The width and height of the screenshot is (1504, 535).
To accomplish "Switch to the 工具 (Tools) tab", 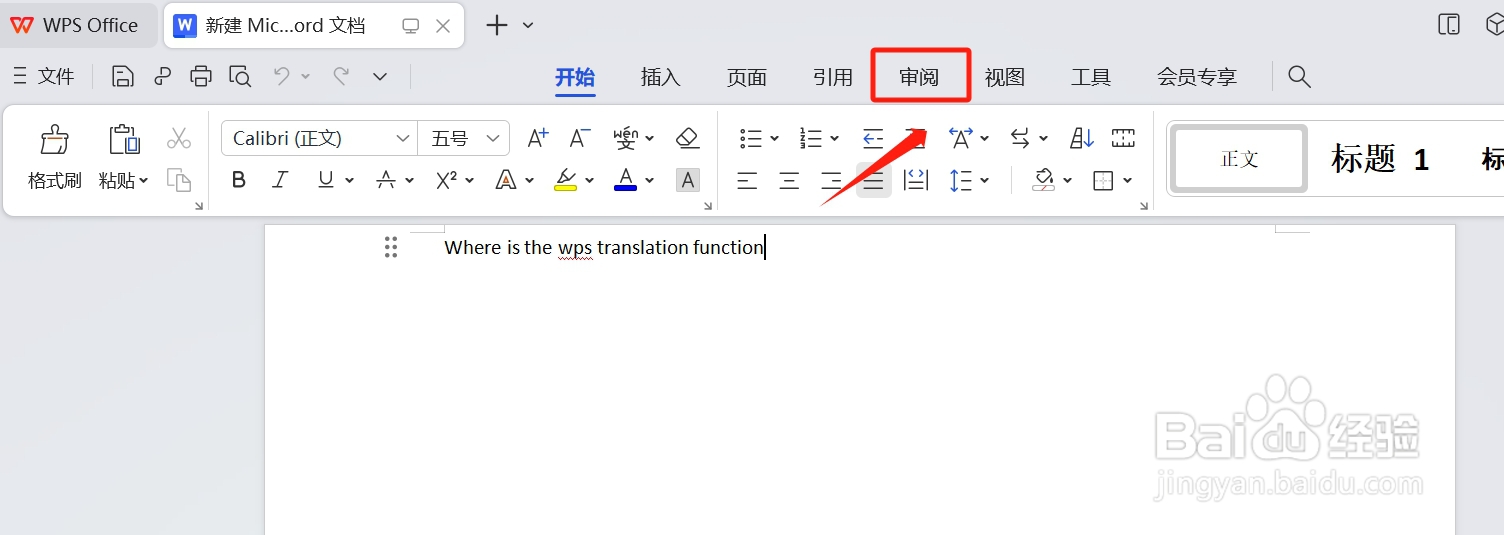I will 1091,77.
